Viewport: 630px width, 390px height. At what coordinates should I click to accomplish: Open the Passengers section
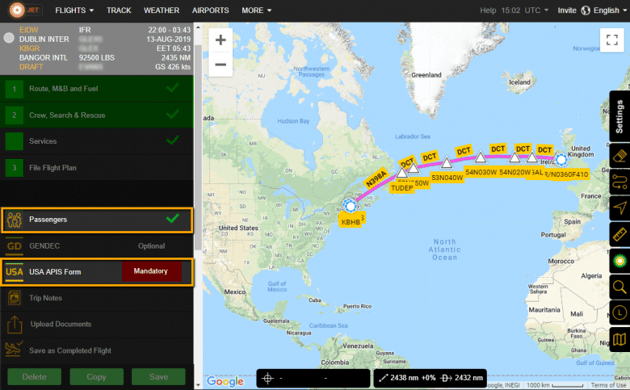(97, 220)
